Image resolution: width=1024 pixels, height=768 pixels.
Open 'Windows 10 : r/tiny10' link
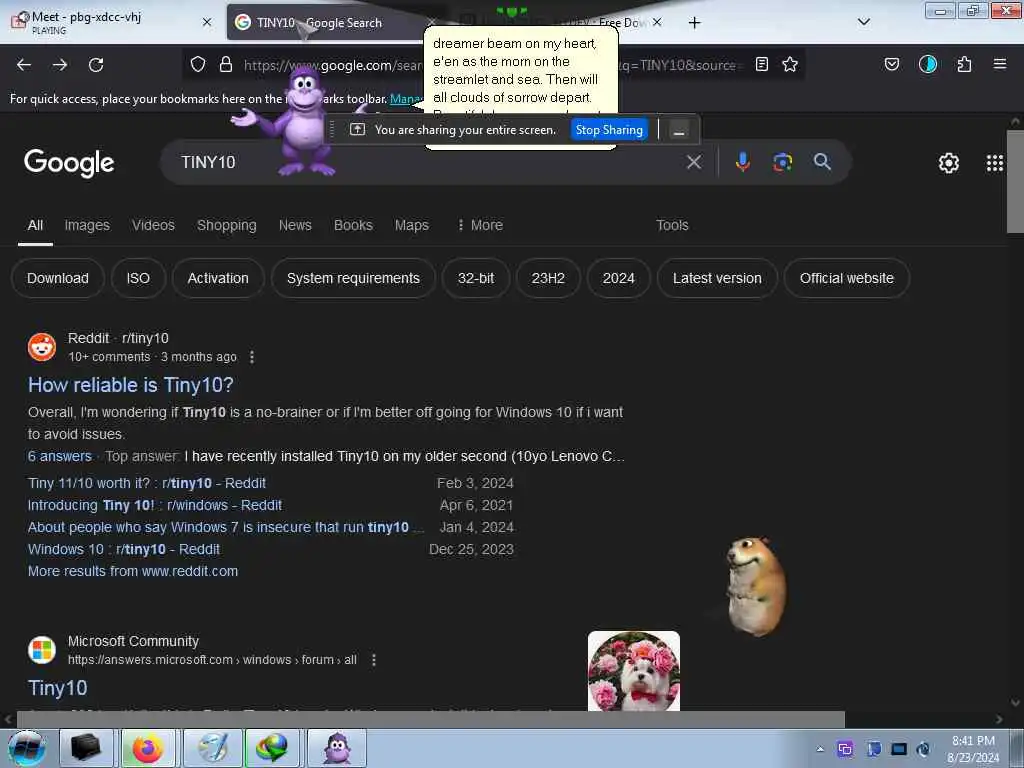[124, 549]
